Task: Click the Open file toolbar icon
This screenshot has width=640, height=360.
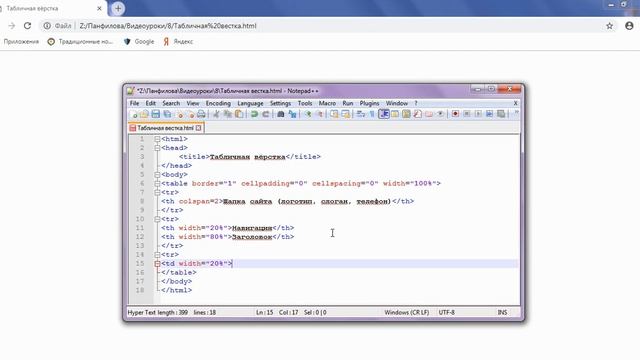Action: tap(144, 114)
